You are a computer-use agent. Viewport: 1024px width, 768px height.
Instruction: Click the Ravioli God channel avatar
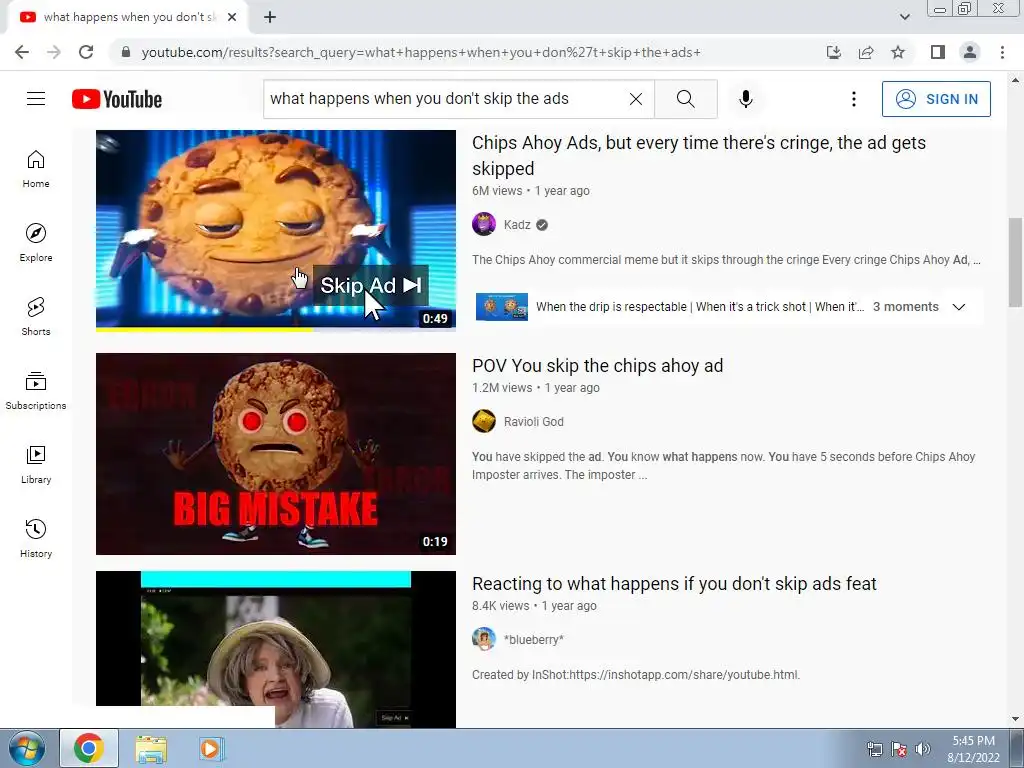pyautogui.click(x=484, y=421)
